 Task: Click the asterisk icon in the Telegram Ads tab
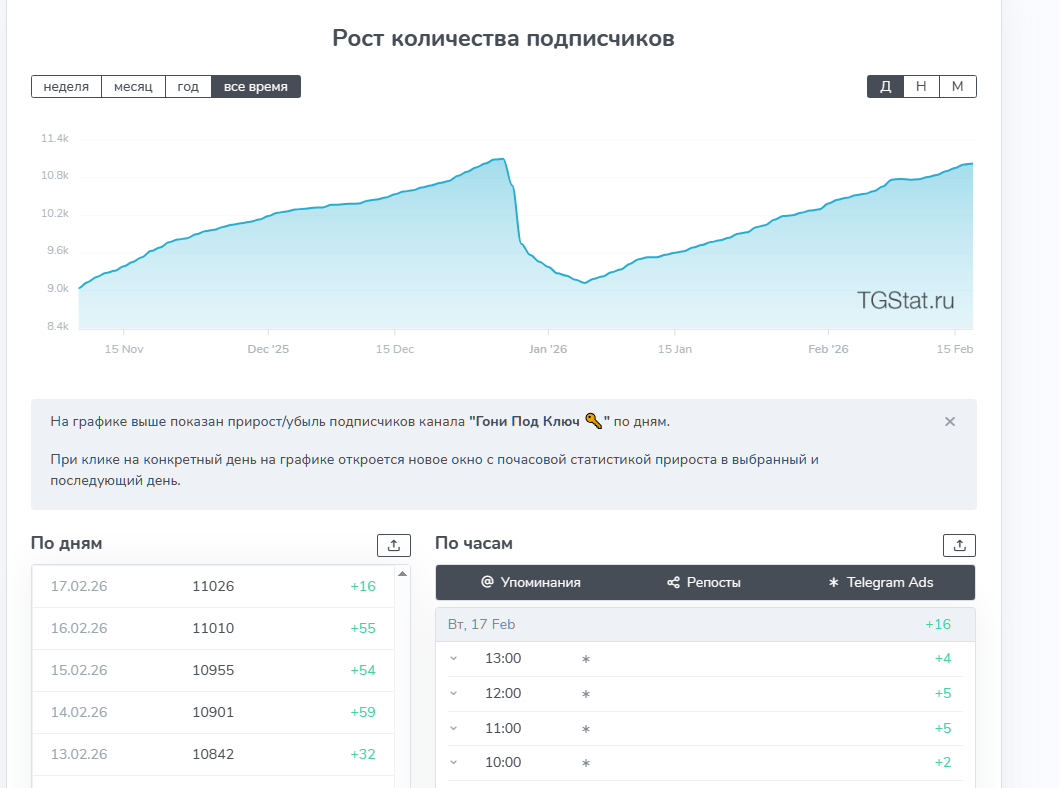point(836,582)
